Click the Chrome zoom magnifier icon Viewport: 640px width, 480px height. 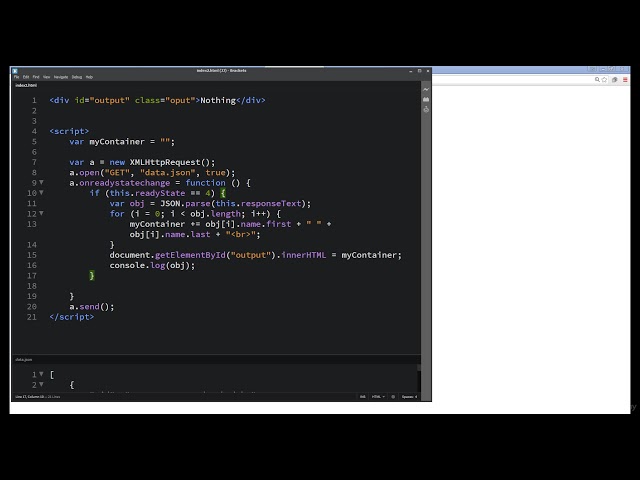[x=597, y=80]
